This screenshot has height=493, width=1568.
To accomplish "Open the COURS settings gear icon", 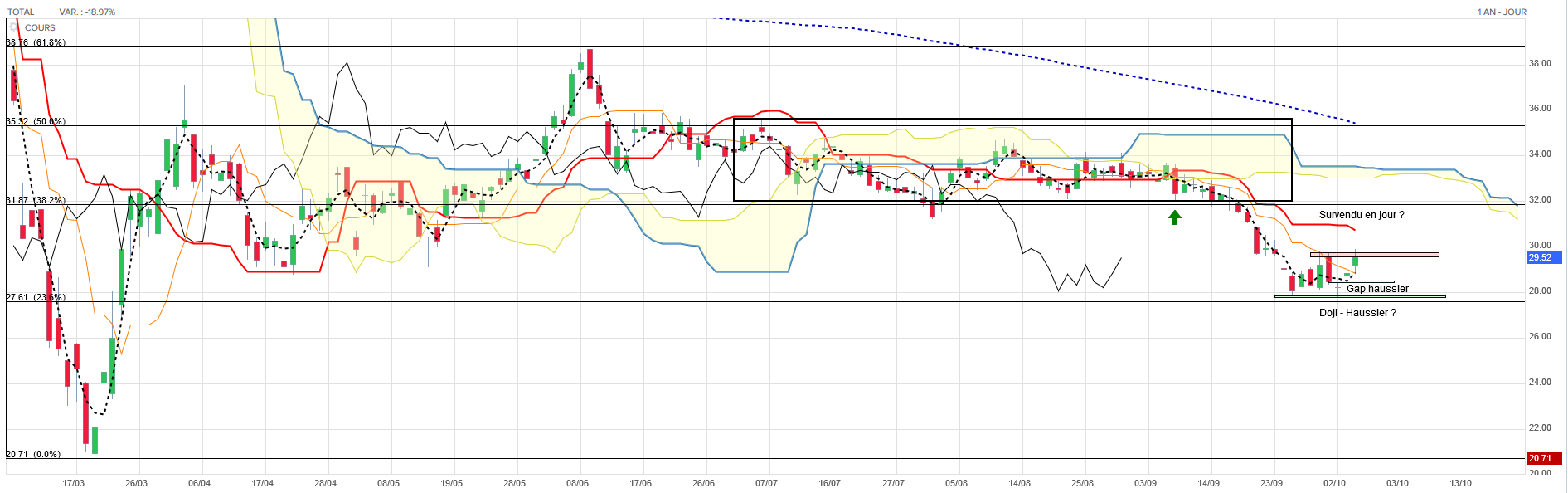I will click(14, 27).
